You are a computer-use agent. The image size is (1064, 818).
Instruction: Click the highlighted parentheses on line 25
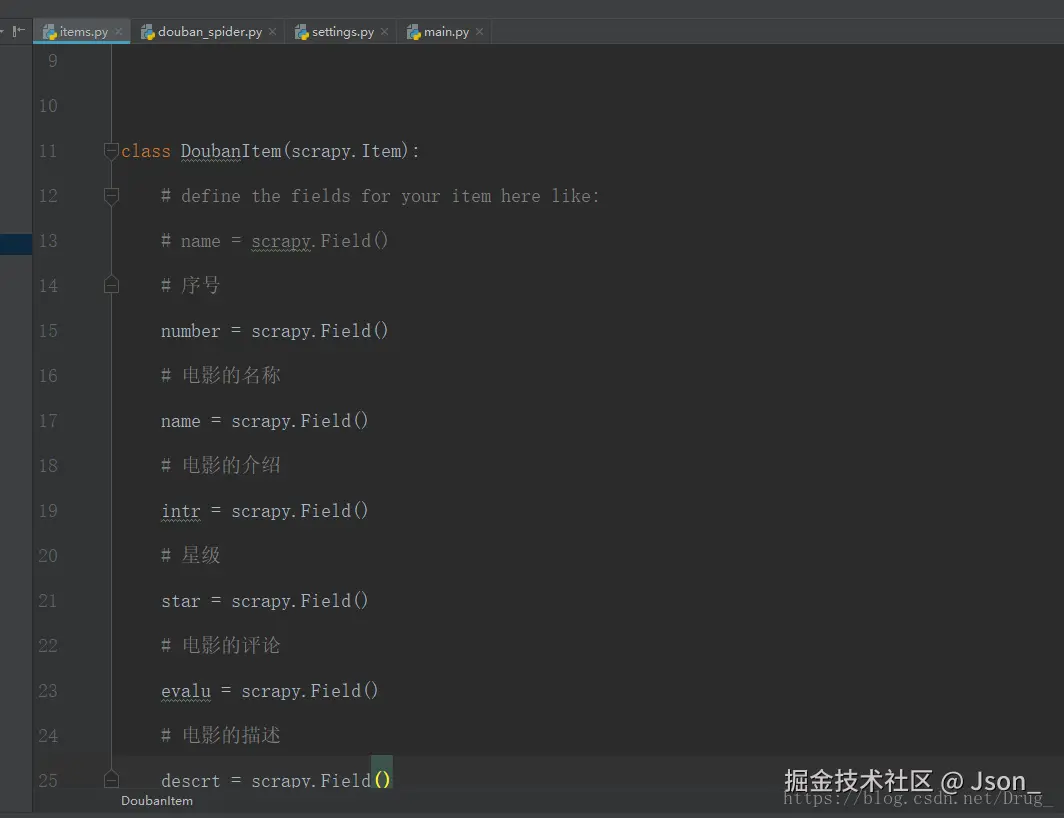382,779
